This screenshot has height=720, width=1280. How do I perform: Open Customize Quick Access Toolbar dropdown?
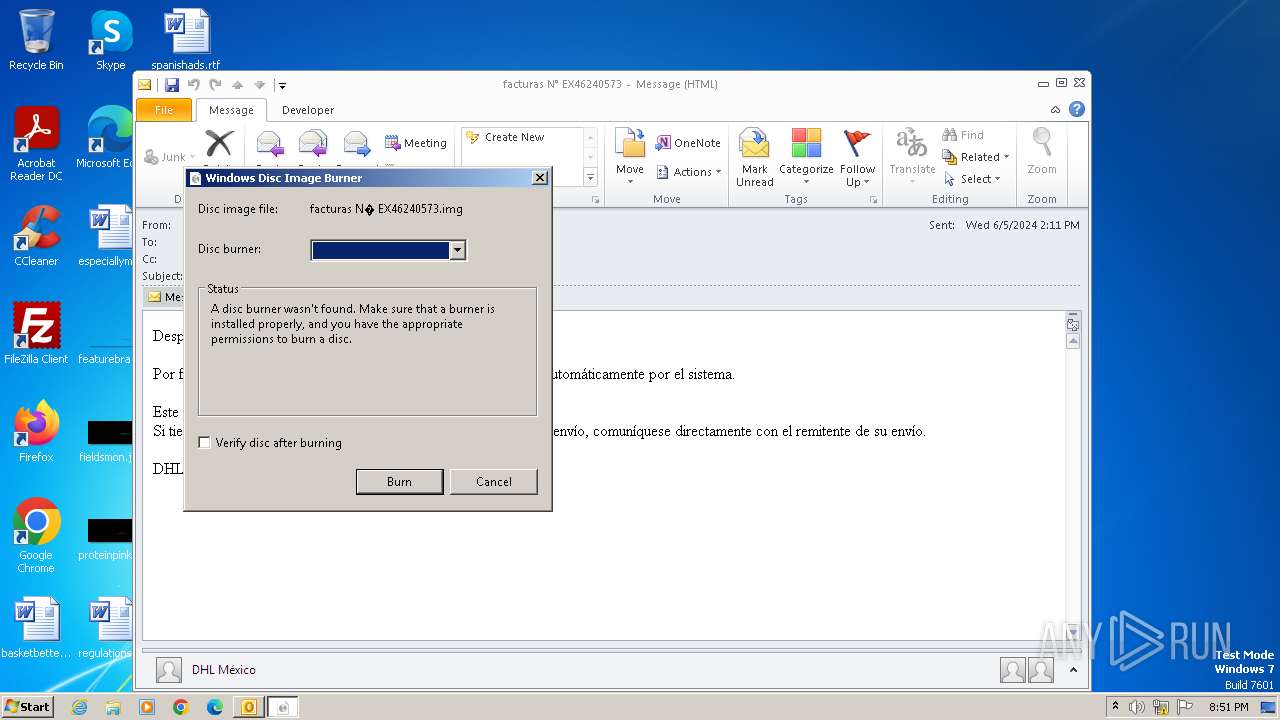(282, 86)
